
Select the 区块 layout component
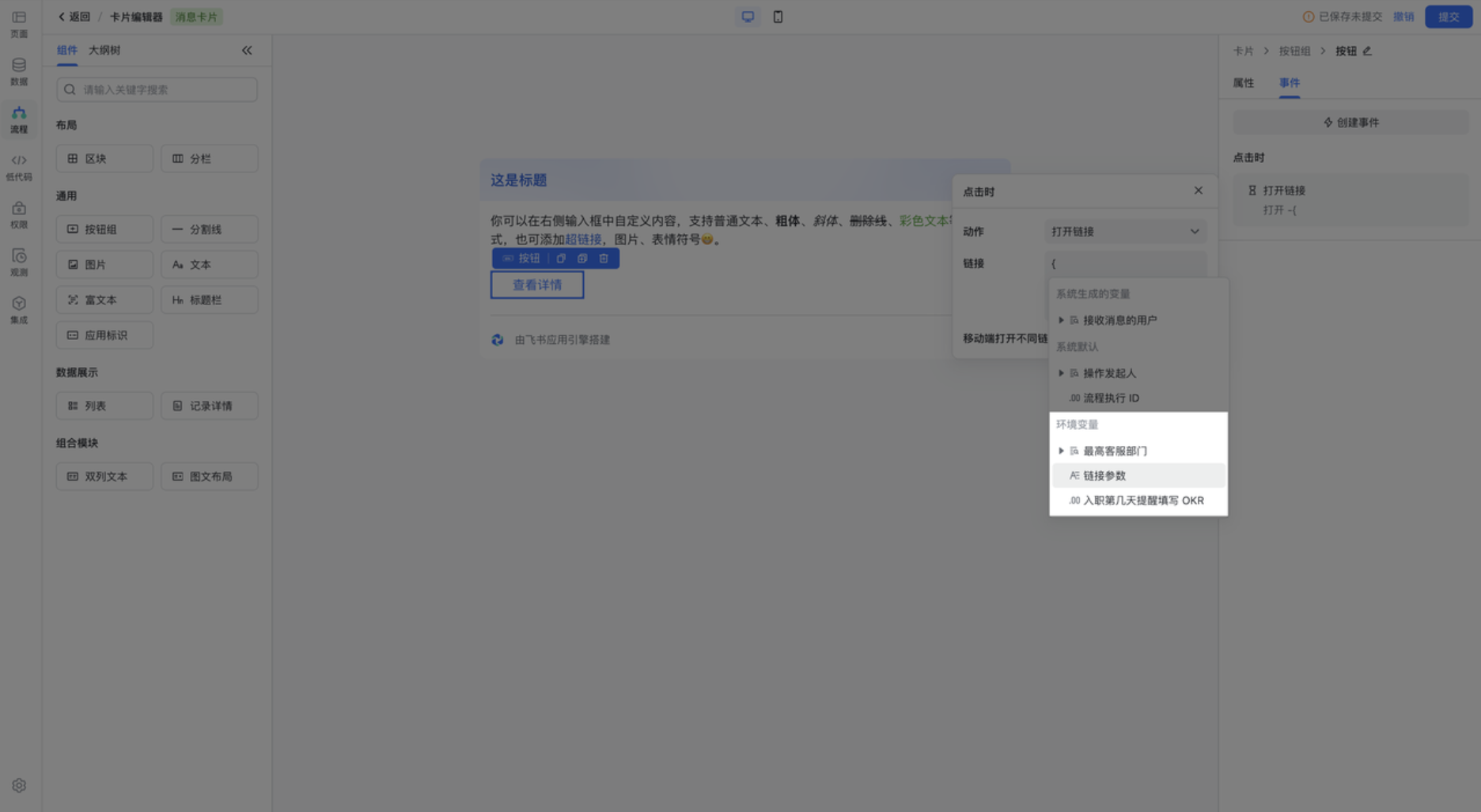pyautogui.click(x=104, y=159)
